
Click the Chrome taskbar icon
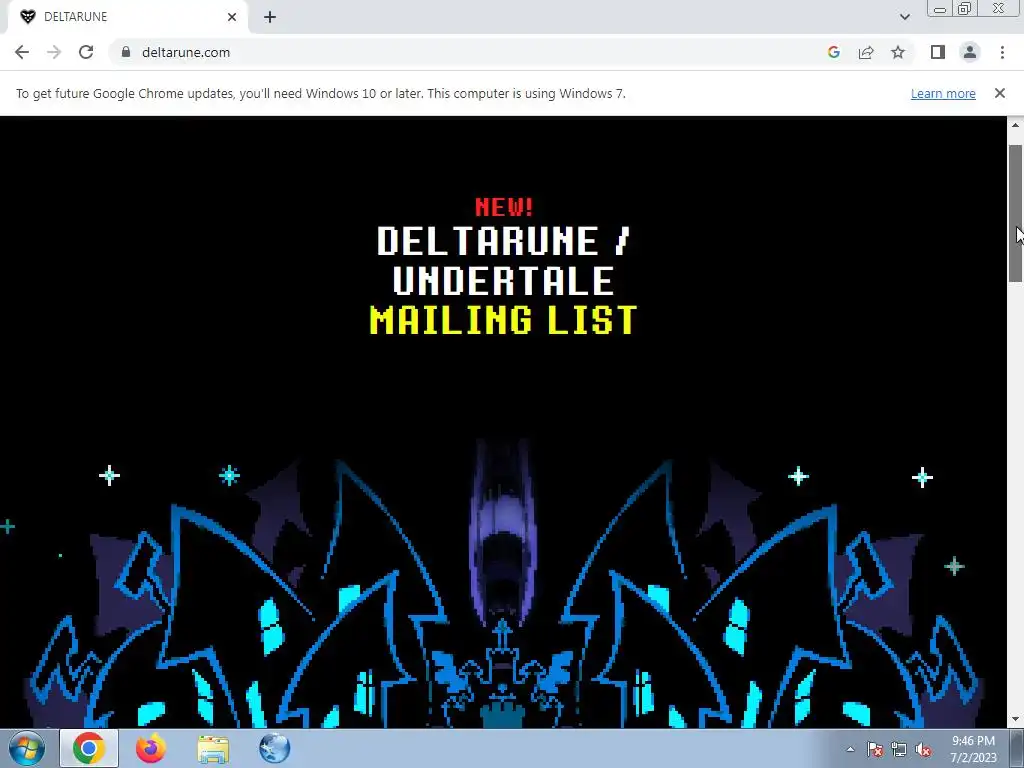pos(89,748)
